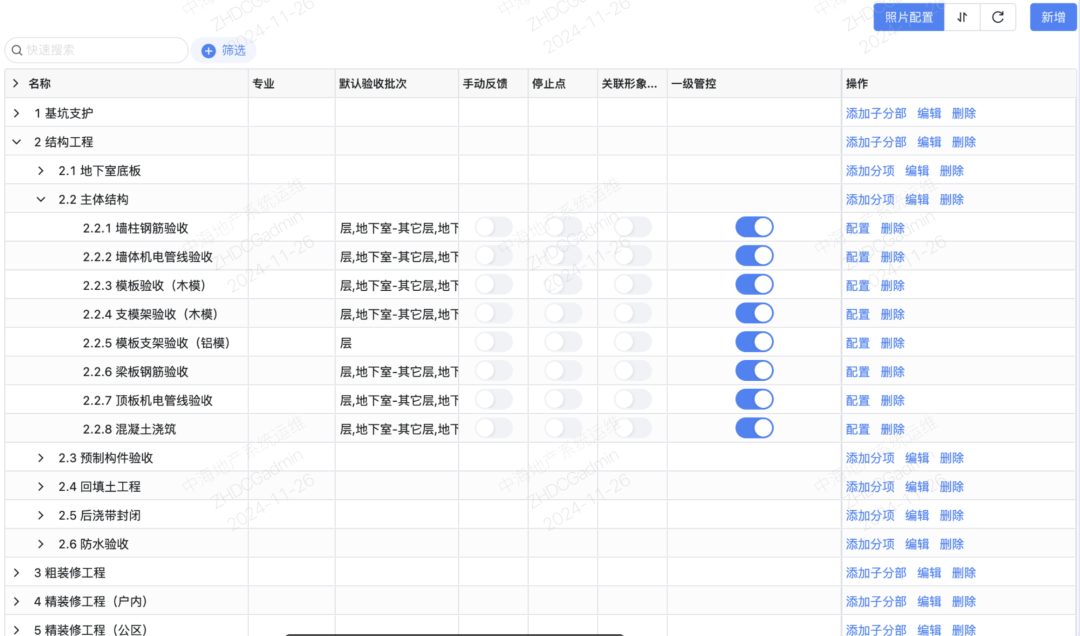Enable 手动反馈 for 2.2.1 墙柱钢筋验收
Viewport: 1080px width, 636px height.
pyautogui.click(x=493, y=227)
